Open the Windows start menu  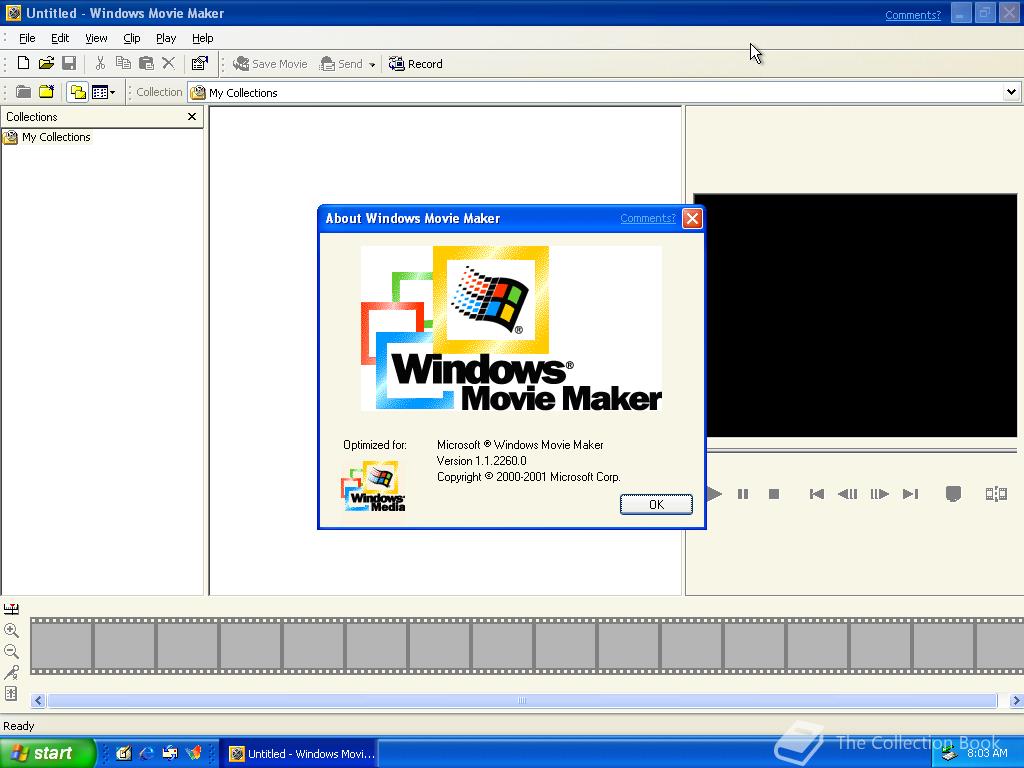click(47, 753)
